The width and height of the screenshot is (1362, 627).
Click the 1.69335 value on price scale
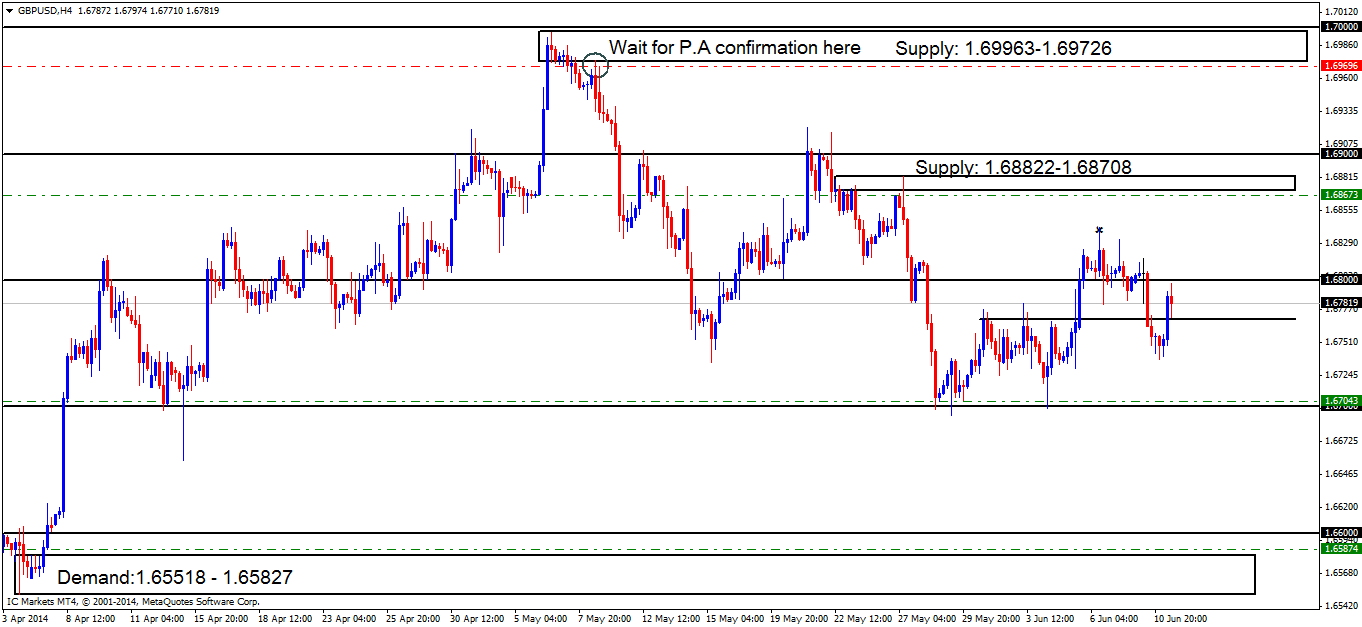(1340, 110)
